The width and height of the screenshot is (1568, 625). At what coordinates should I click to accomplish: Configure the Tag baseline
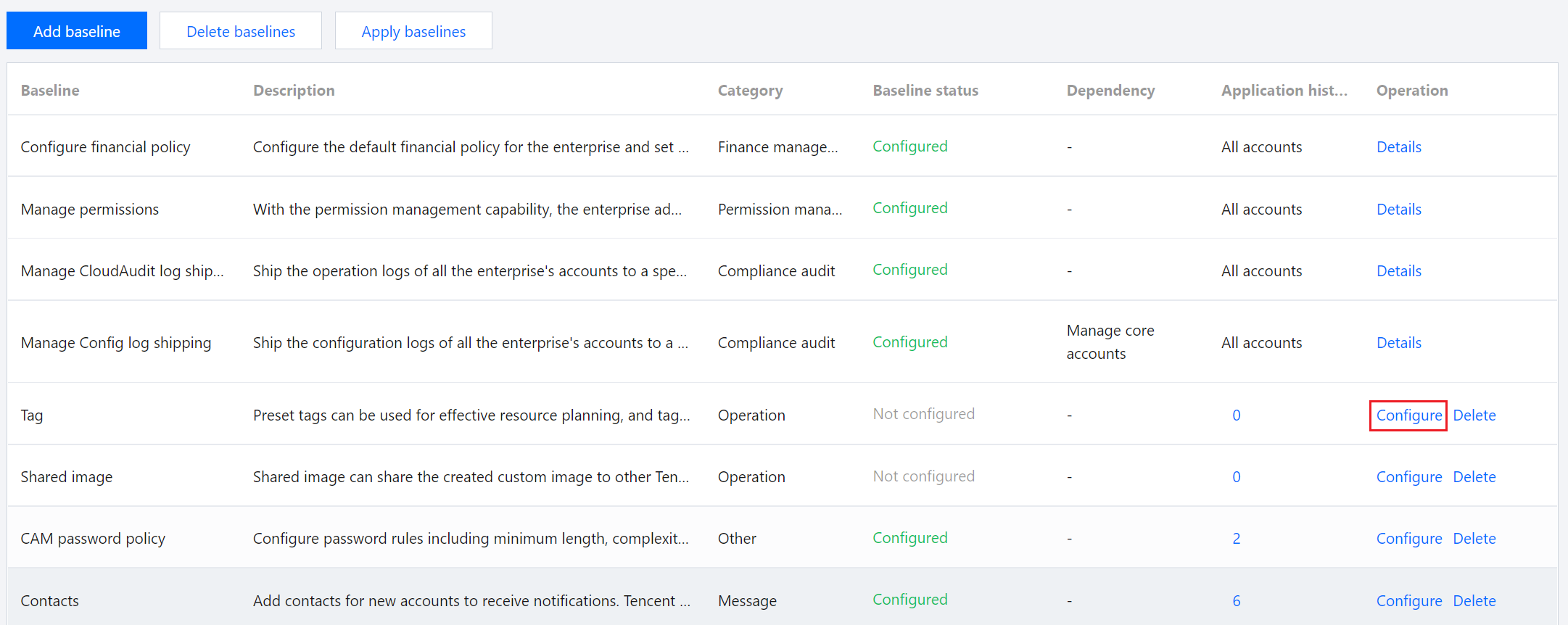(1408, 415)
